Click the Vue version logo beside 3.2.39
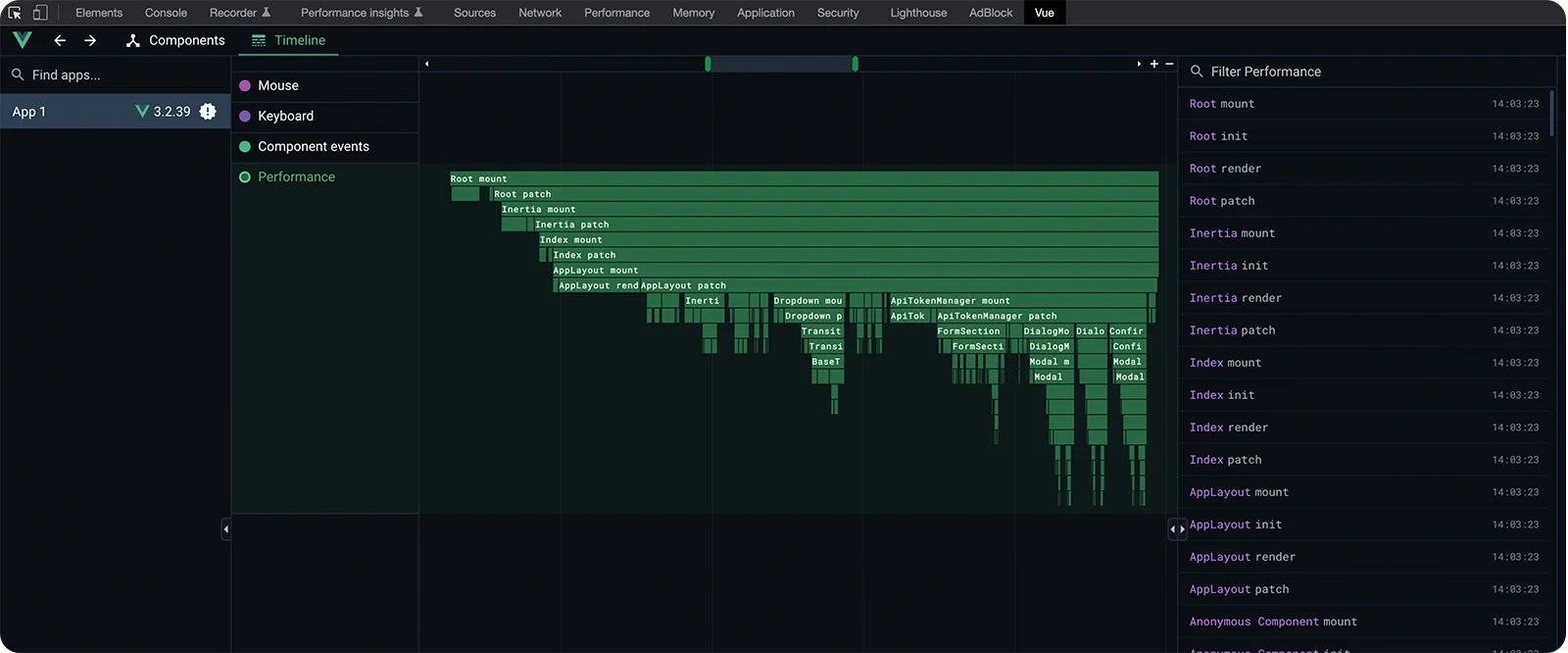Image resolution: width=1568 pixels, height=653 pixels. (142, 112)
